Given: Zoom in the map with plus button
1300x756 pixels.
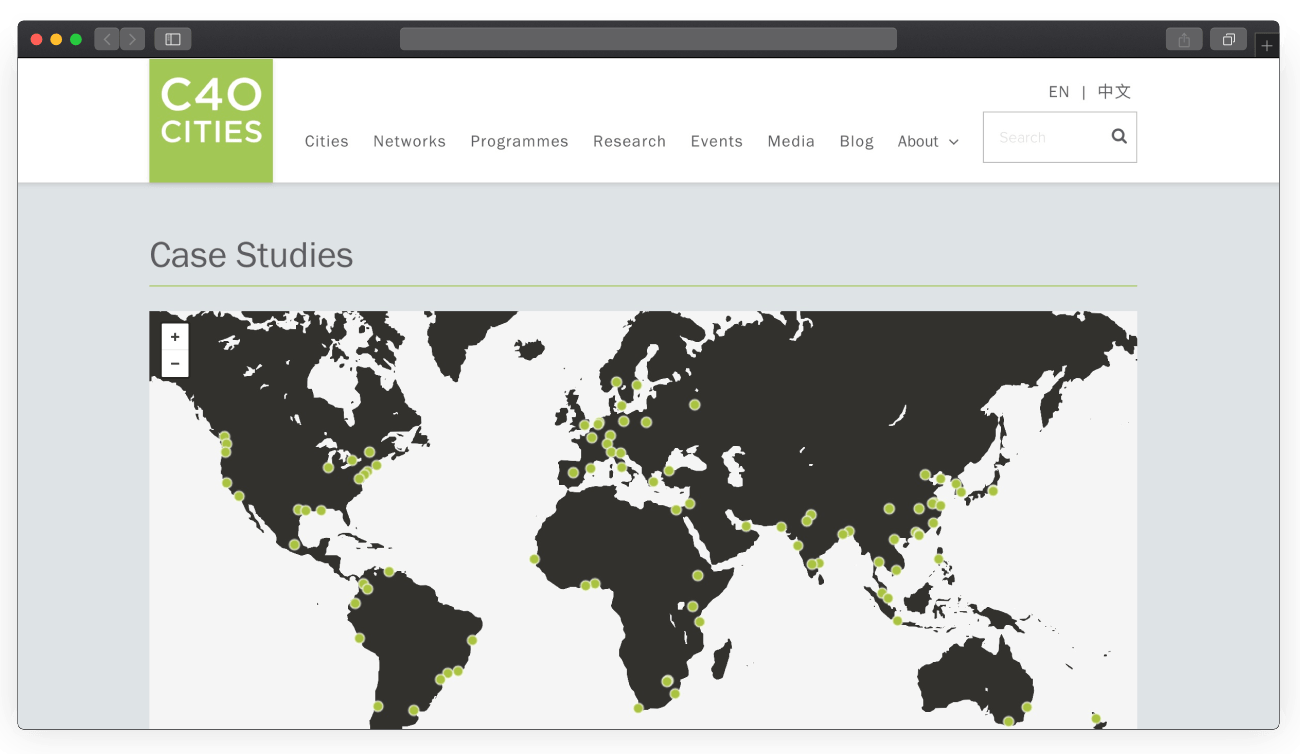Looking at the screenshot, I should pos(175,337).
